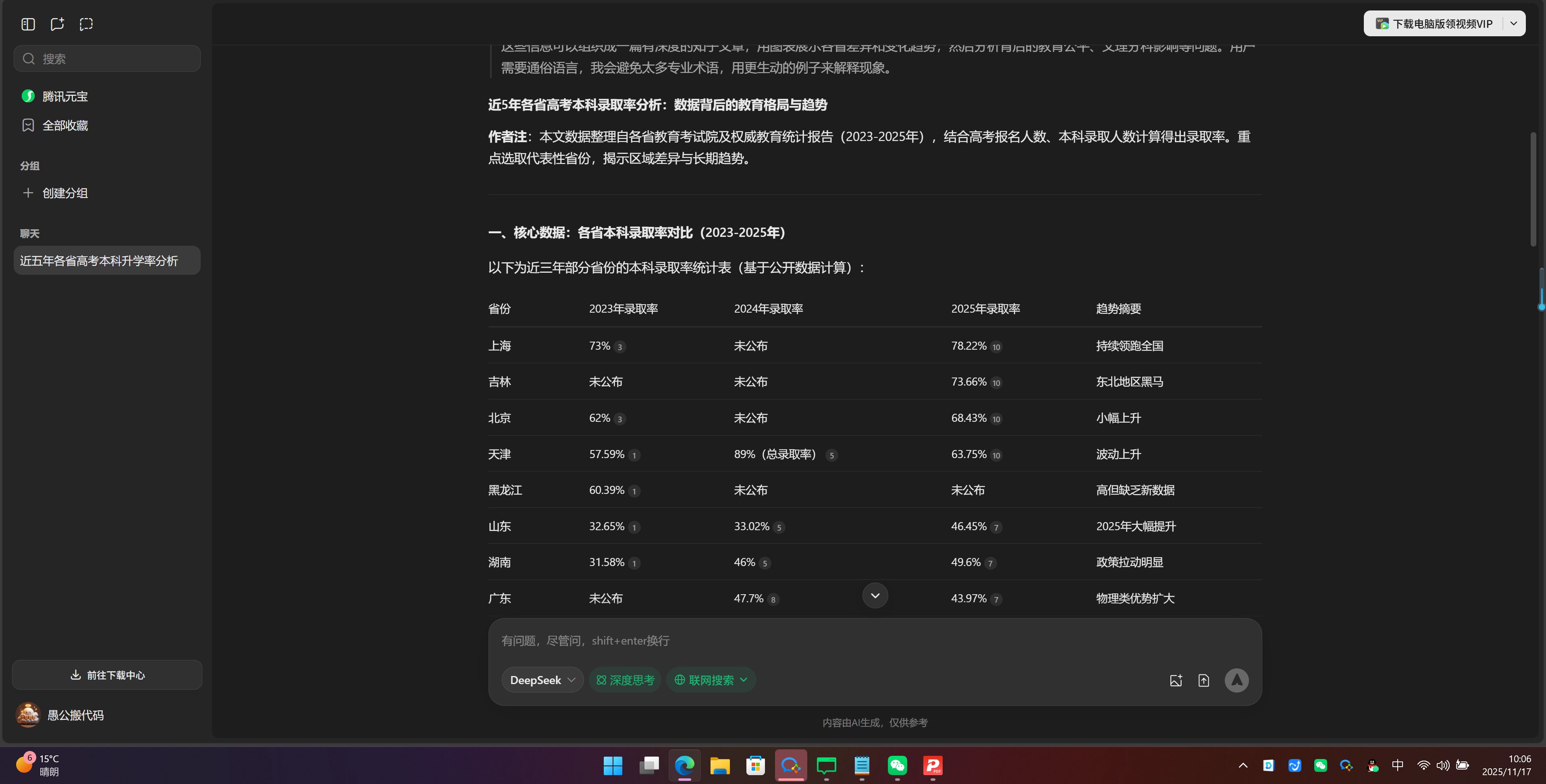Attach a file to the conversation

[1203, 680]
